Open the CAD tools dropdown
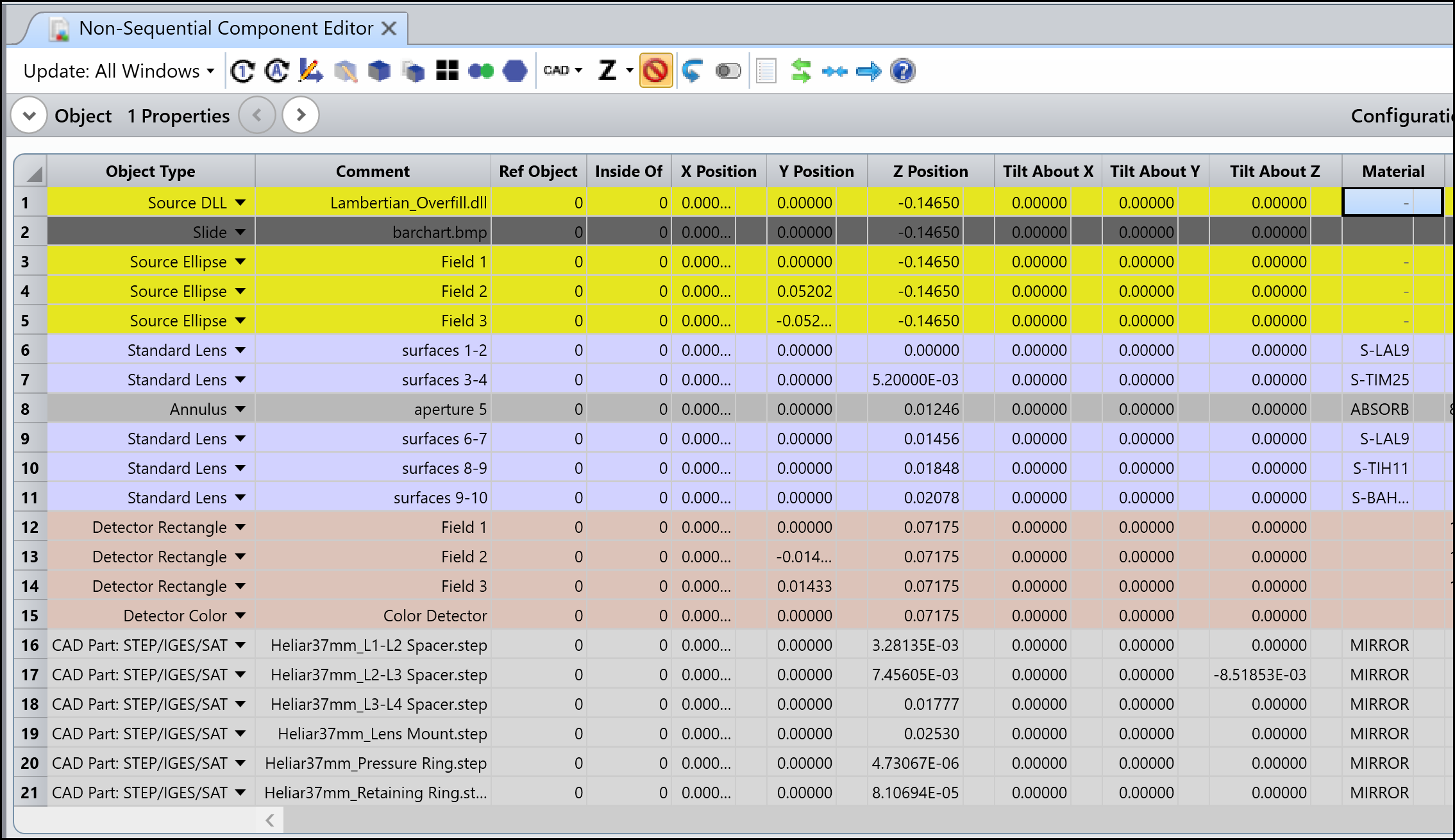 pyautogui.click(x=562, y=71)
